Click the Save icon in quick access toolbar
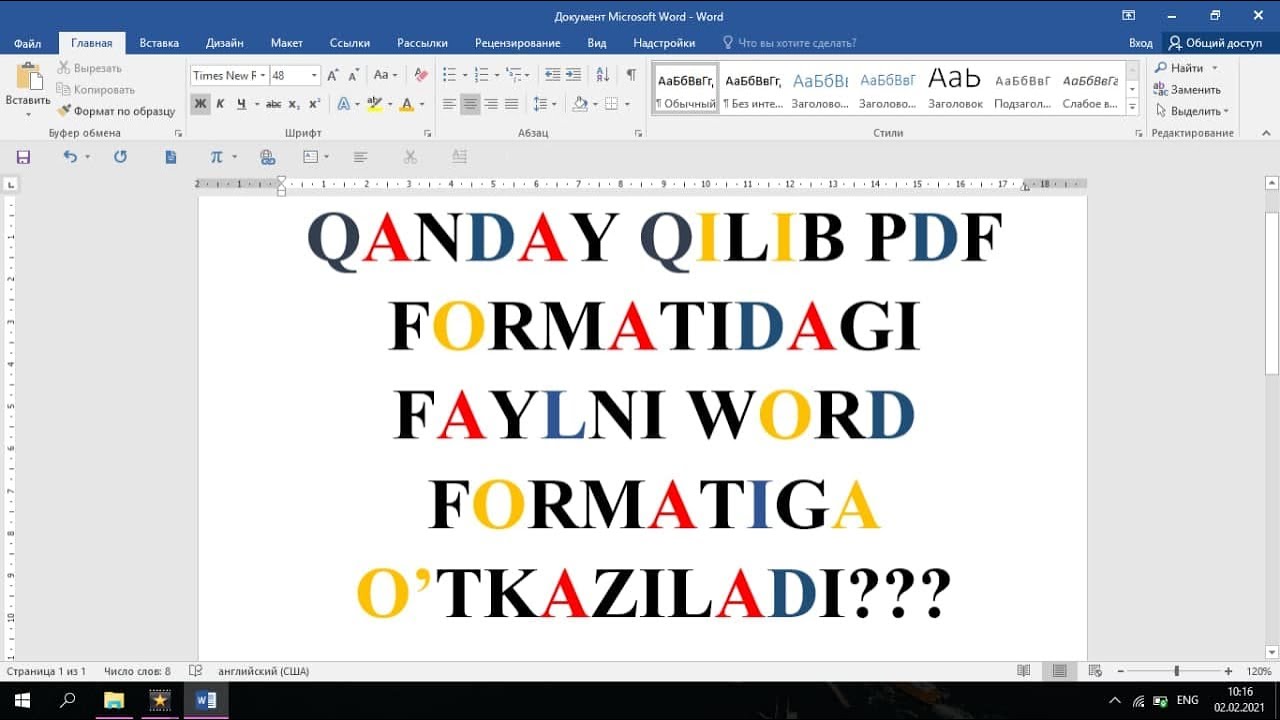This screenshot has width=1280, height=720. click(x=23, y=157)
